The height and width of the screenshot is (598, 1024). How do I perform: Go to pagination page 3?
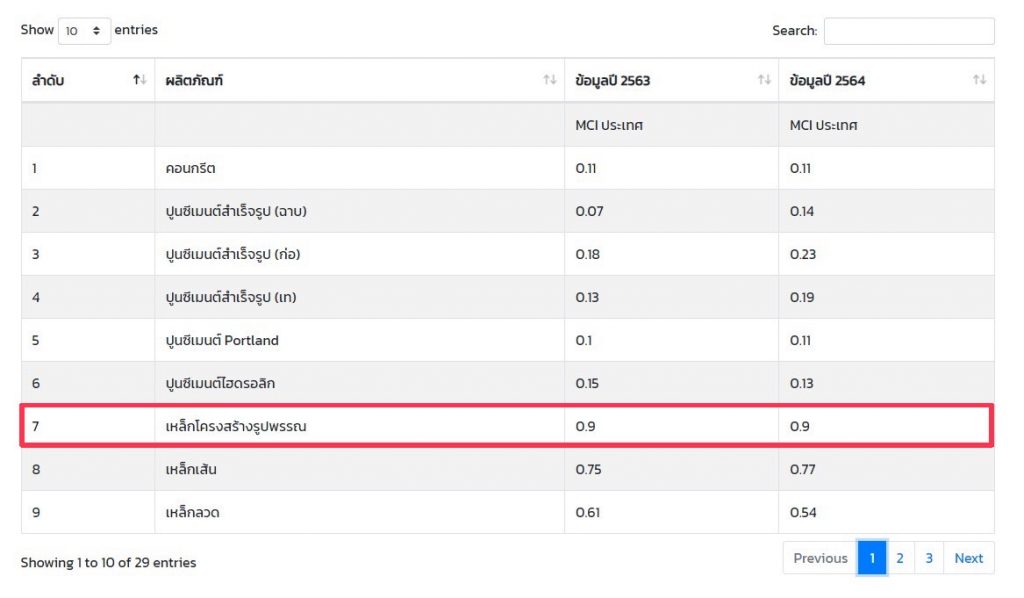929,558
